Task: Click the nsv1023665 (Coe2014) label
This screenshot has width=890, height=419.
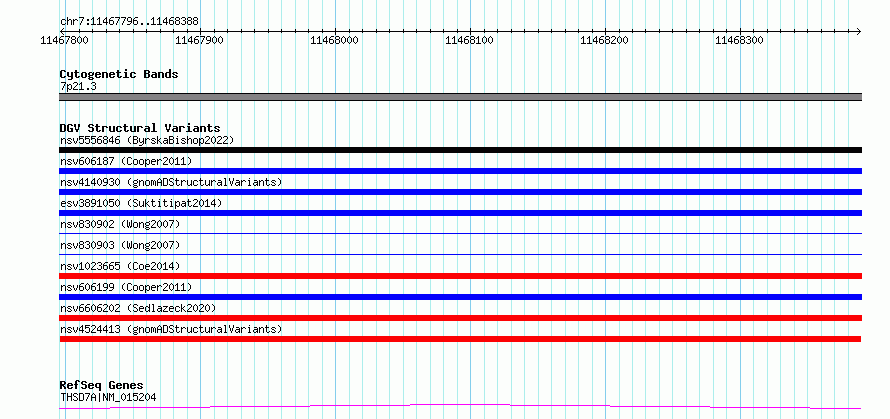Action: [120, 266]
